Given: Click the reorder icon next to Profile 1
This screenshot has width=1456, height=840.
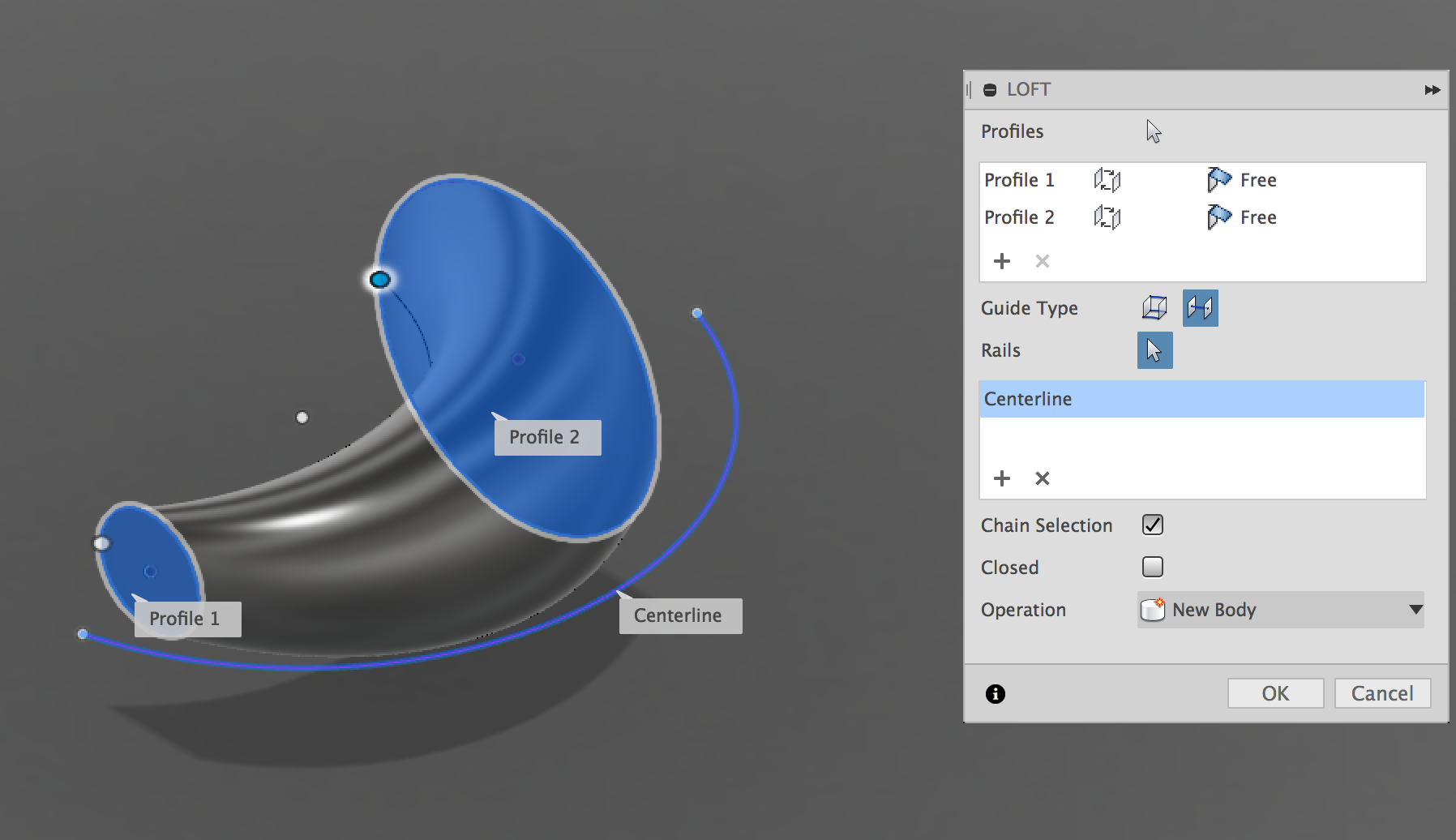Looking at the screenshot, I should pos(1107,180).
